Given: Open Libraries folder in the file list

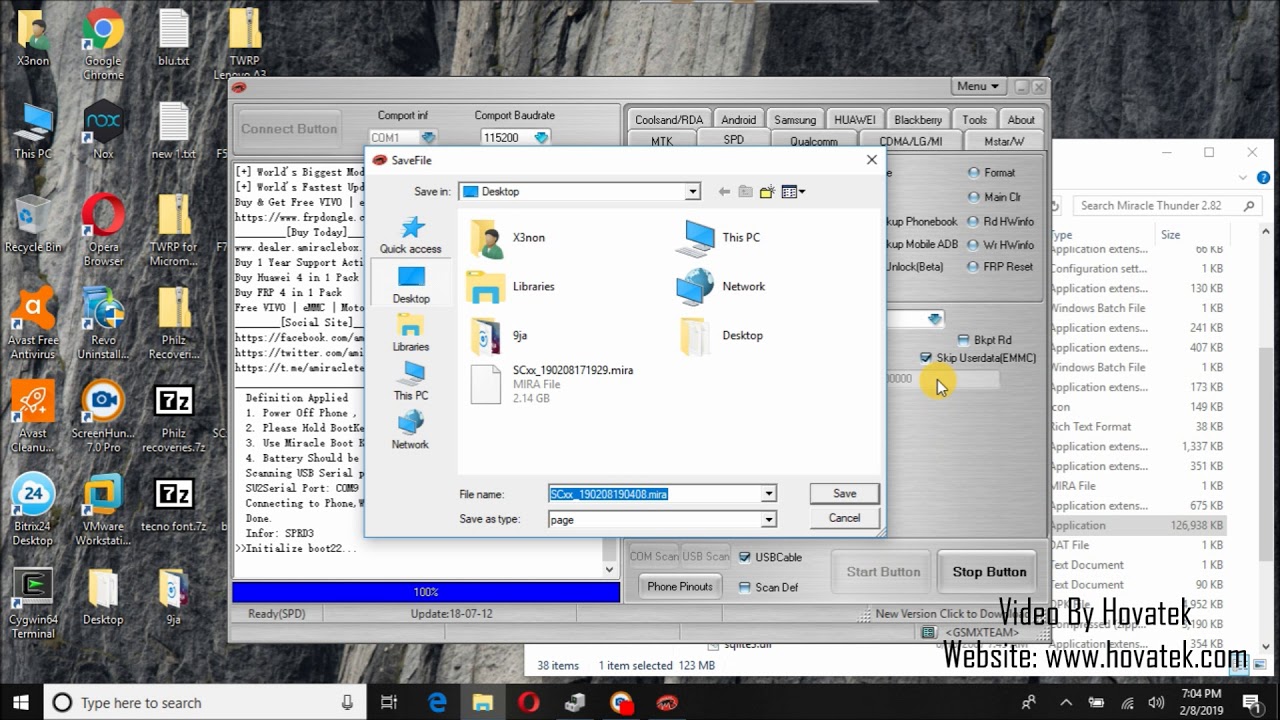Looking at the screenshot, I should 512,287.
